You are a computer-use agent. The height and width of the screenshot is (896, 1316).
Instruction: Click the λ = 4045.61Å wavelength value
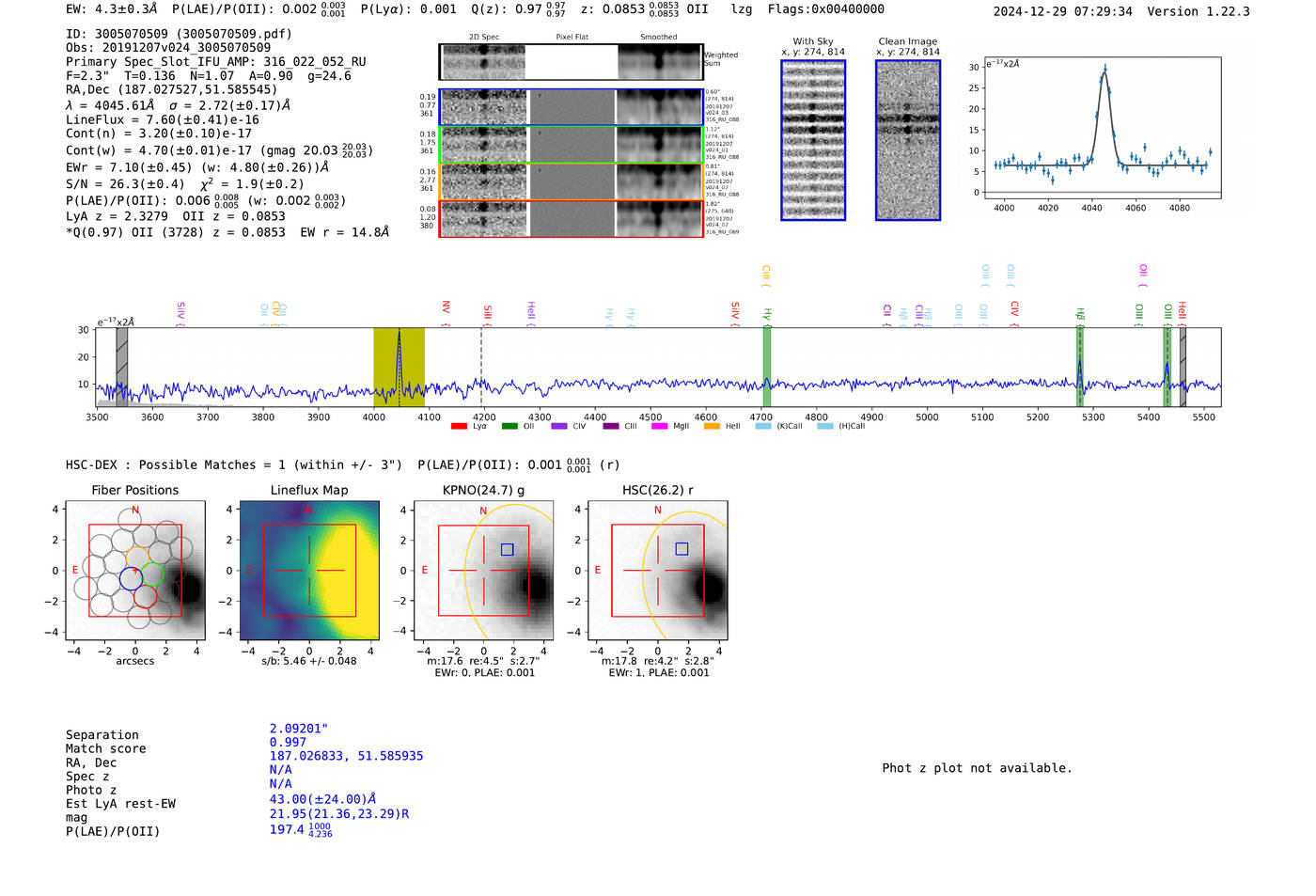point(111,105)
